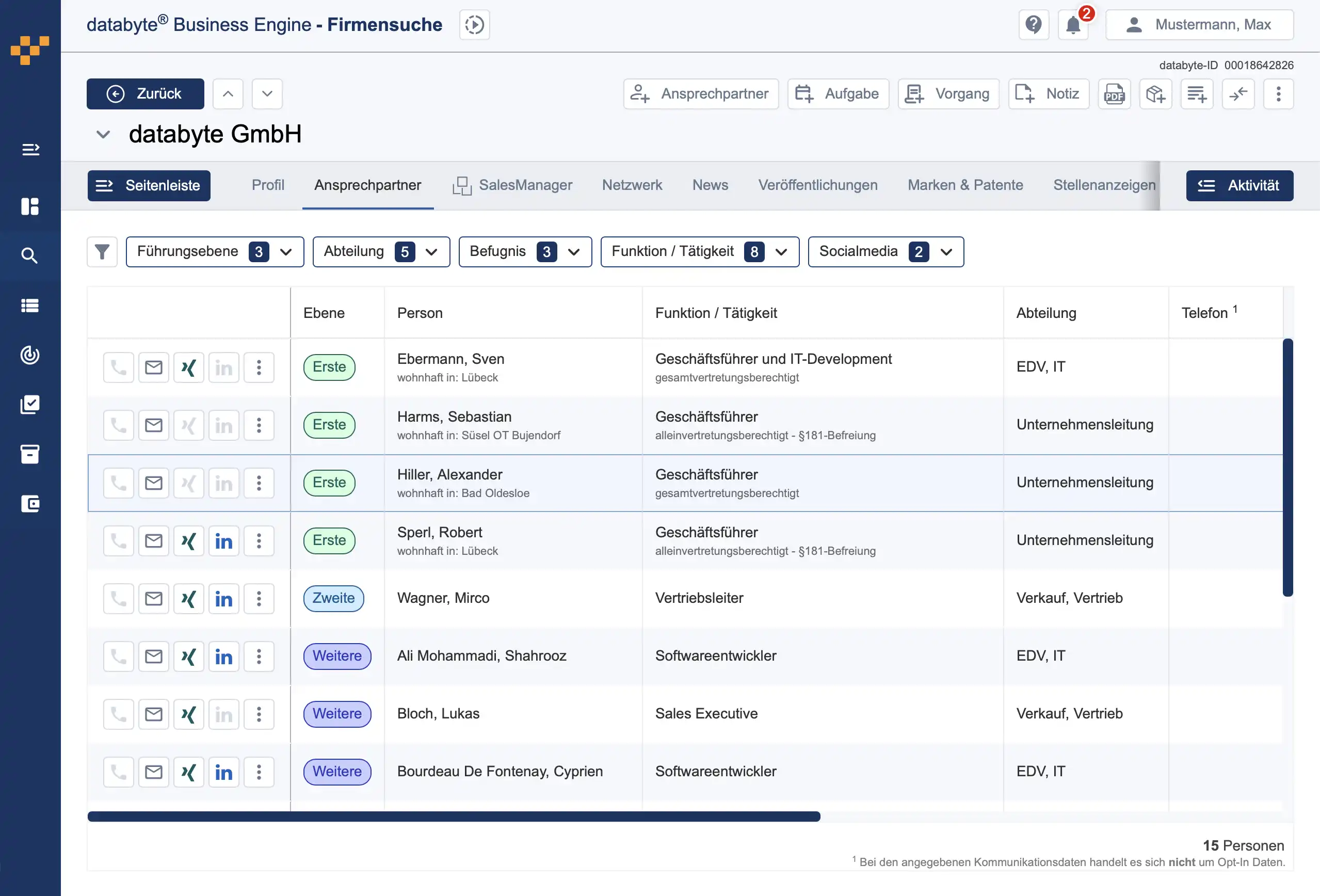This screenshot has width=1320, height=896.
Task: Open Xing profile for Ebermann, Sven
Action: (188, 367)
